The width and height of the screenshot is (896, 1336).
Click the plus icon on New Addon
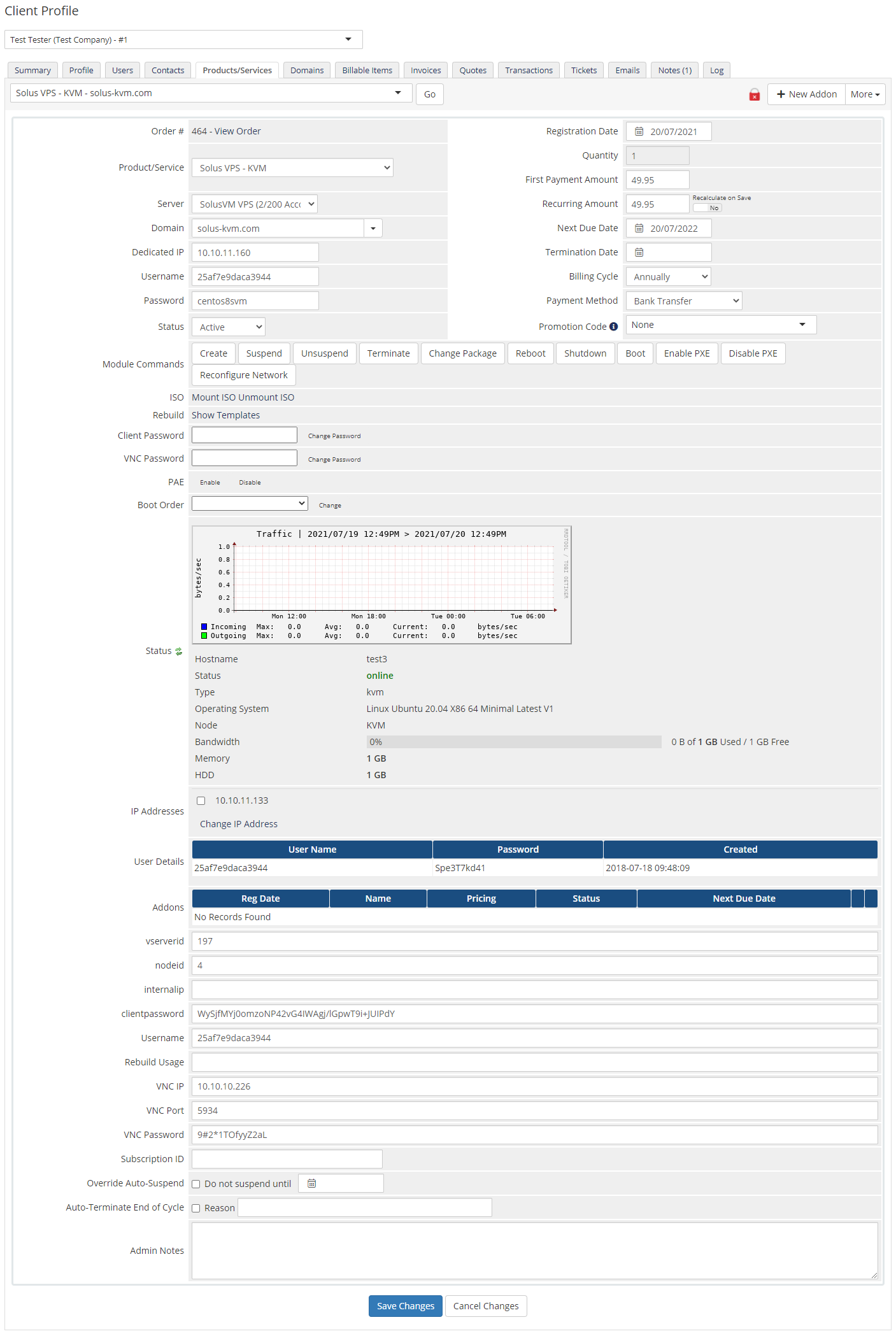(781, 94)
